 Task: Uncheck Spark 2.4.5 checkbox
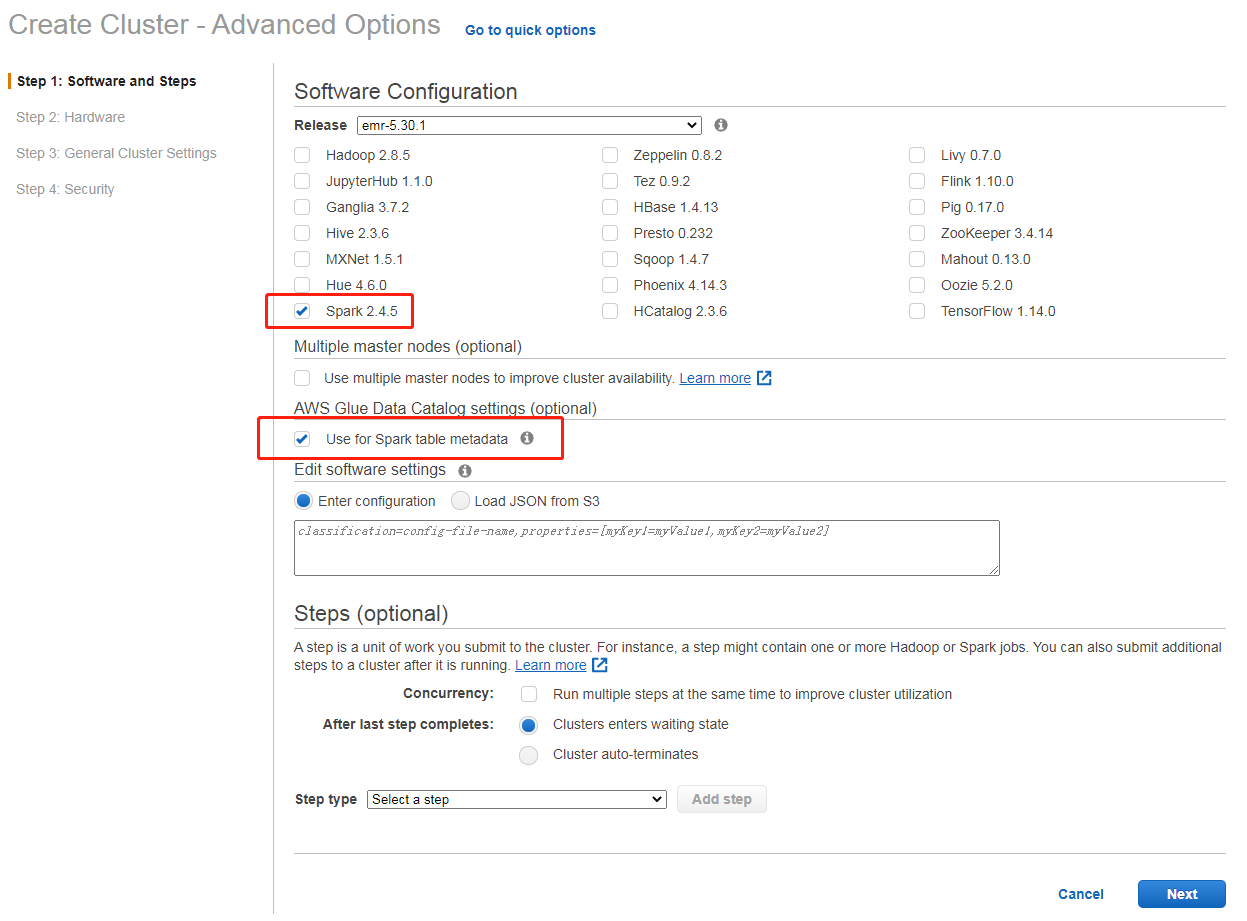[x=302, y=311]
